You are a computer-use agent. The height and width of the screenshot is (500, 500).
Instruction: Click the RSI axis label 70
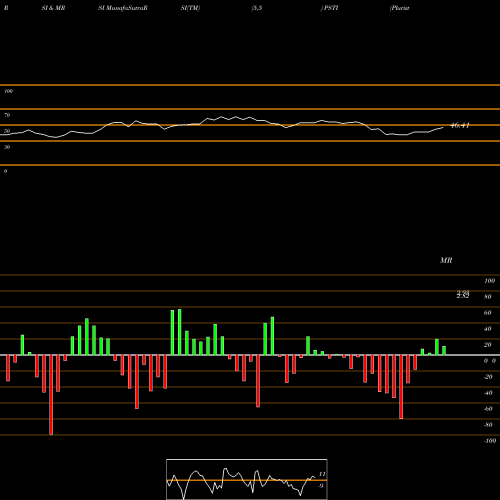pos(7,115)
